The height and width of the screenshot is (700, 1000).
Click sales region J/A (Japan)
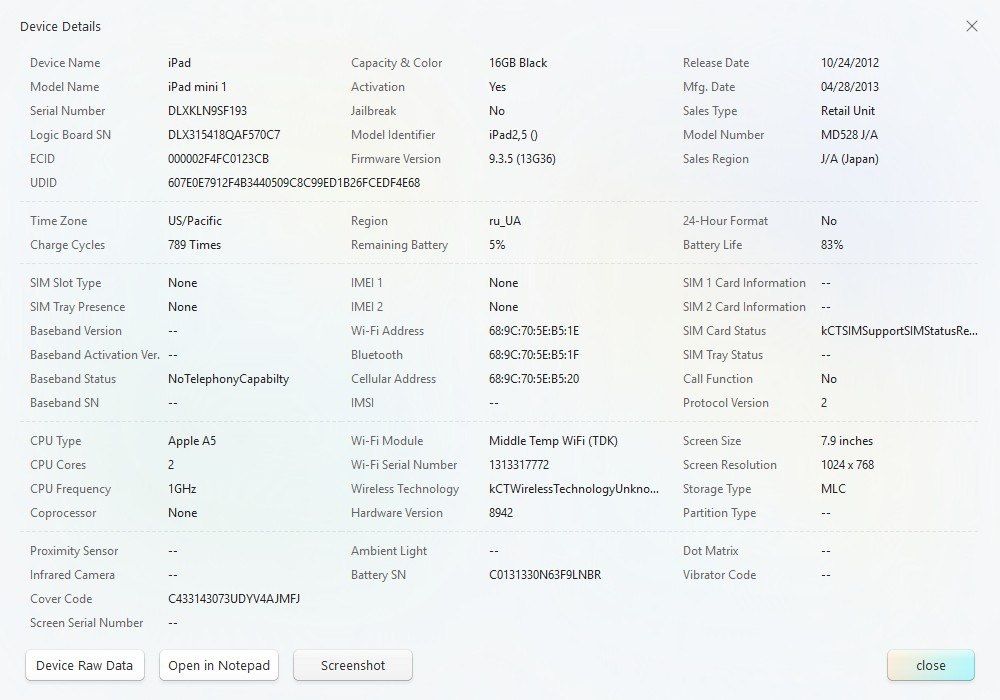[849, 159]
